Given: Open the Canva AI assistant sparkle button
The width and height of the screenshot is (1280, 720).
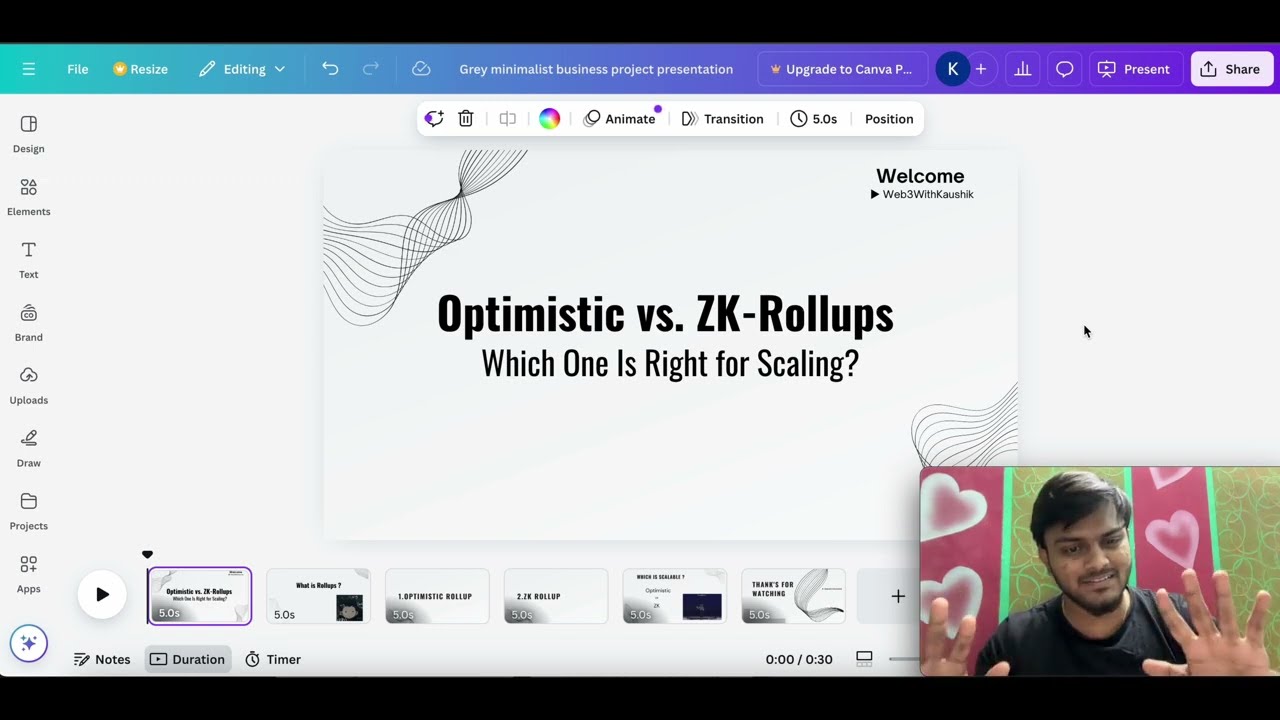Looking at the screenshot, I should pyautogui.click(x=29, y=643).
